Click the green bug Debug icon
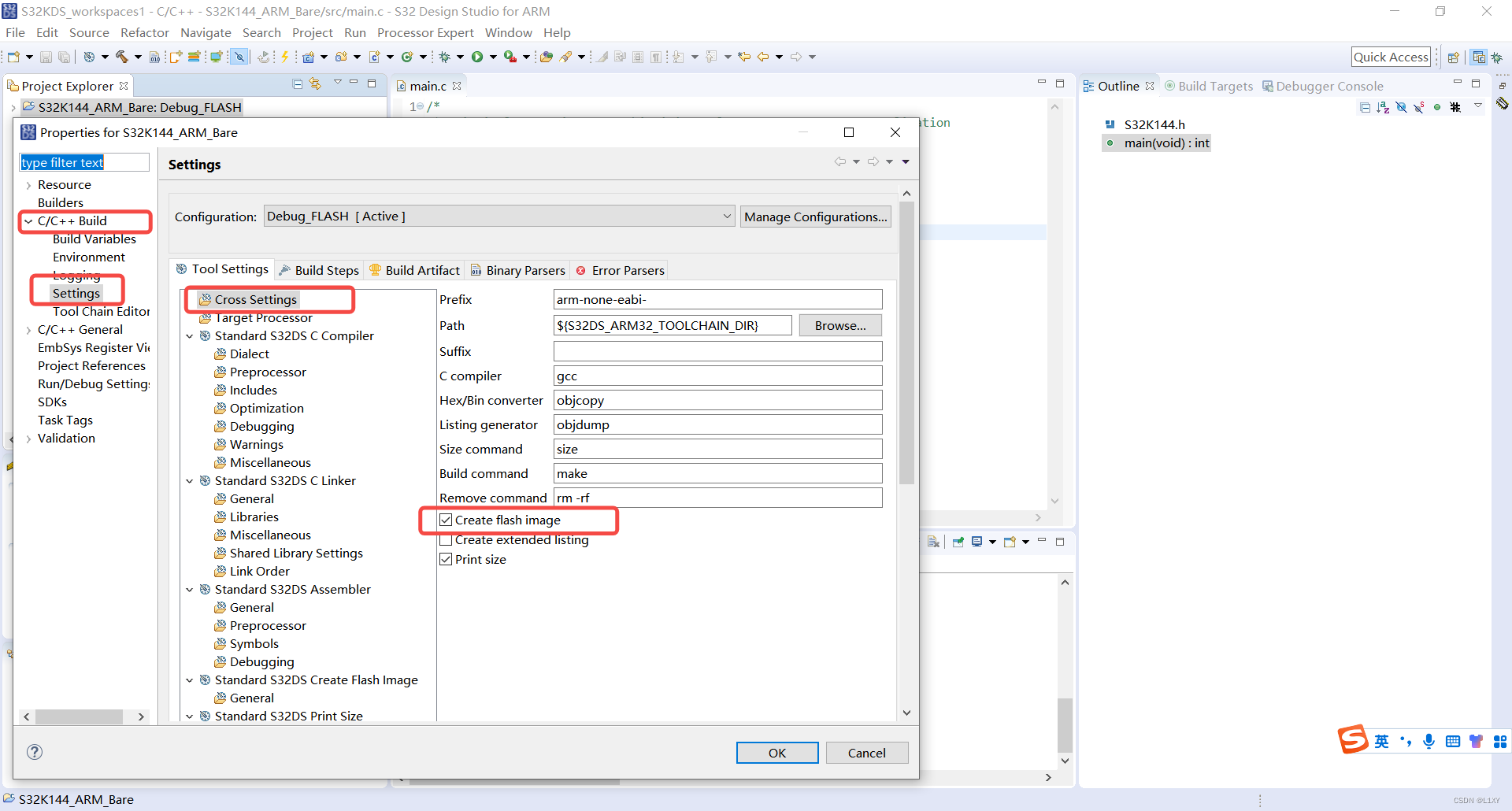 pyautogui.click(x=445, y=57)
